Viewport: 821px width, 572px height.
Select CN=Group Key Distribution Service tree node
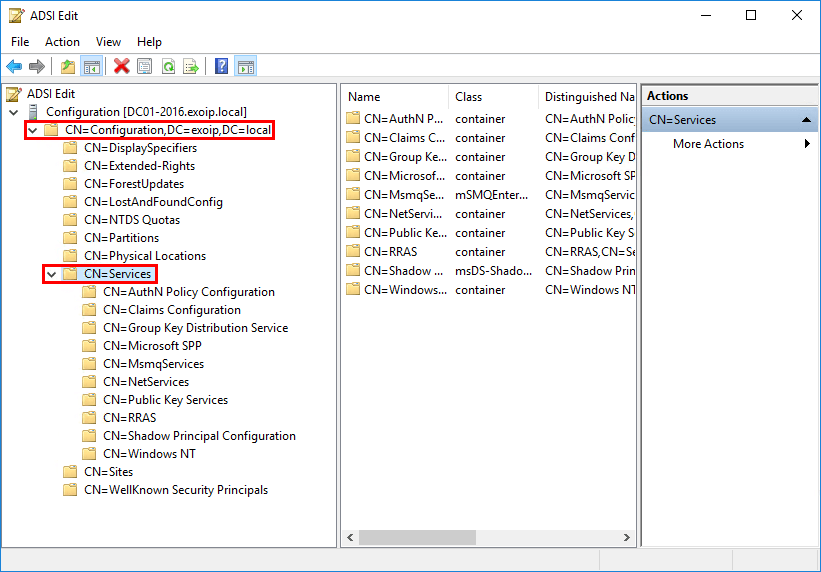(x=196, y=328)
